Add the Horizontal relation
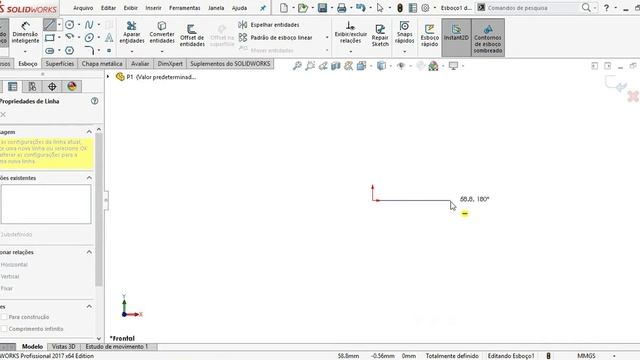This screenshot has width=640, height=360. pyautogui.click(x=14, y=264)
